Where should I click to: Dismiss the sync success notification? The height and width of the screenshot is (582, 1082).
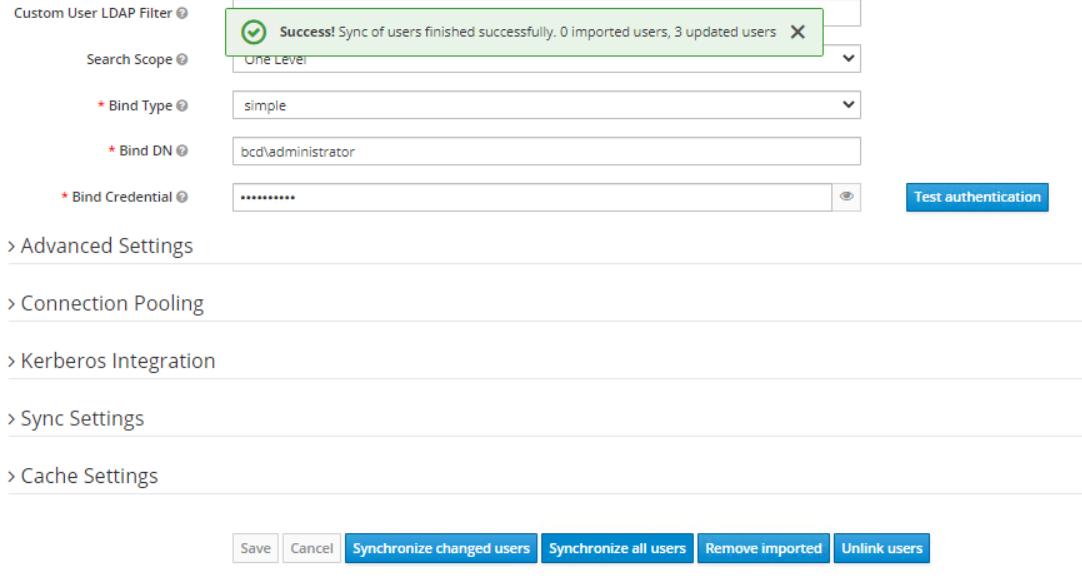pos(798,32)
